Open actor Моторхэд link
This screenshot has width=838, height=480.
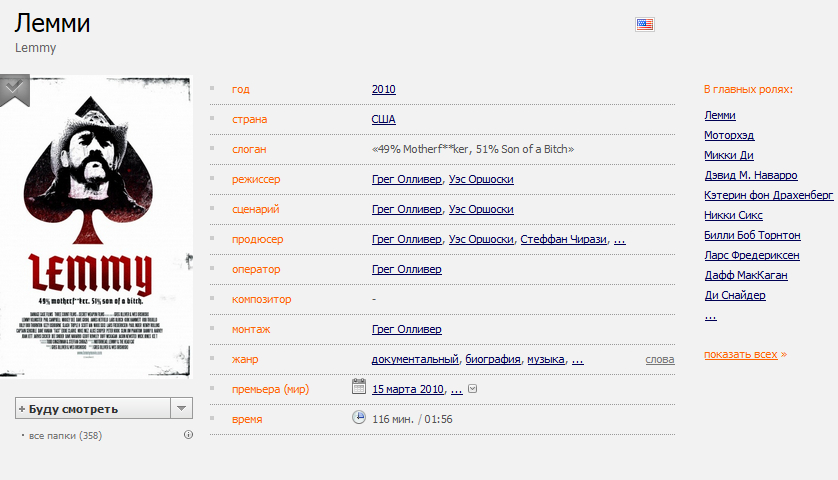pyautogui.click(x=729, y=135)
